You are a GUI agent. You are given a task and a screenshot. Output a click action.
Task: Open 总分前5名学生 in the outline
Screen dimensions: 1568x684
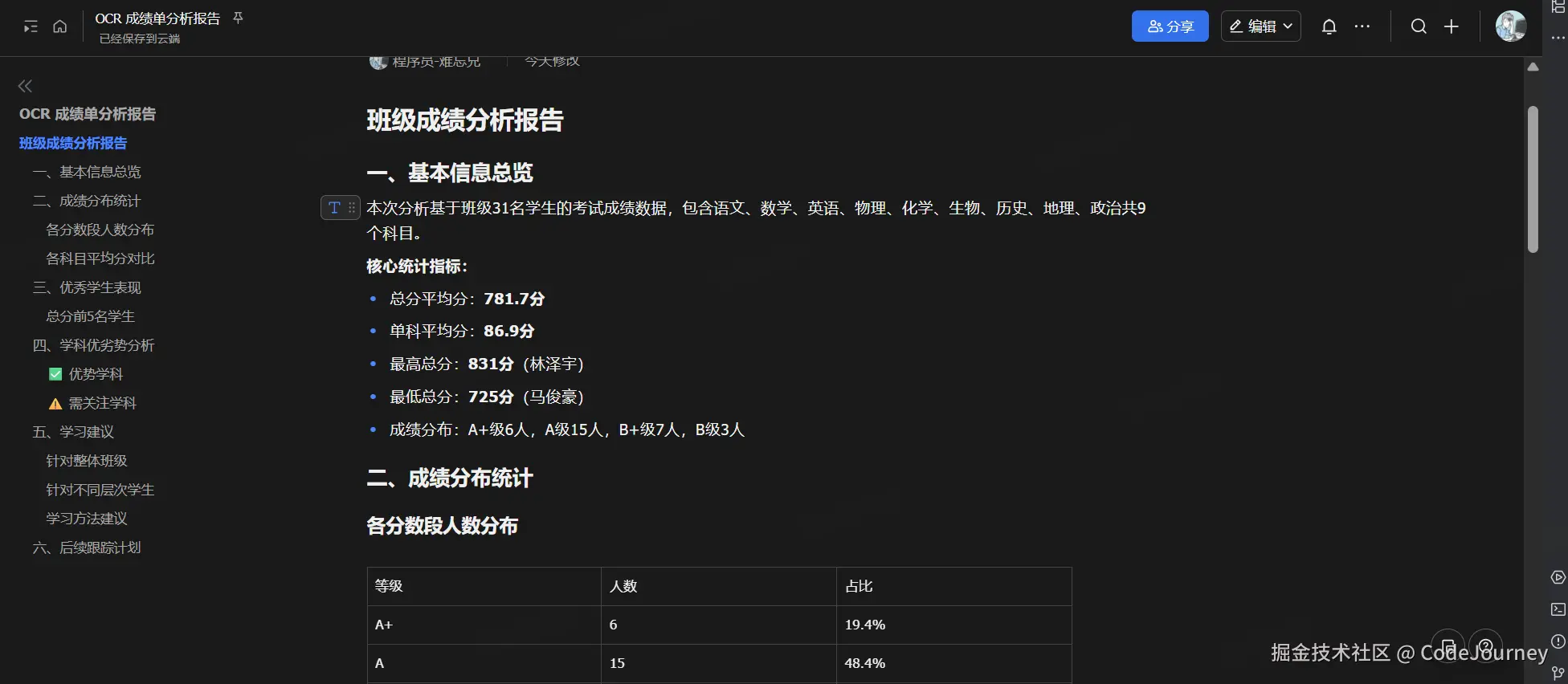[x=91, y=316]
